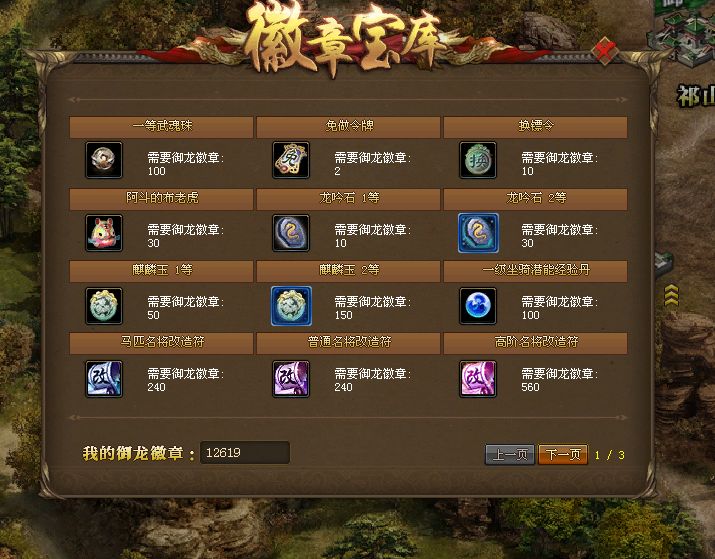Select the purple 普通名将改造符 icon
The width and height of the screenshot is (715, 559).
(x=291, y=379)
